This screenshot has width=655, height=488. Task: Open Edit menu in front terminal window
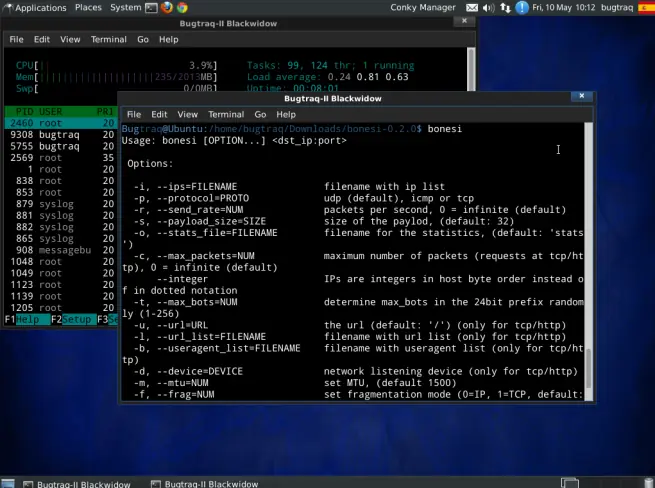159,114
